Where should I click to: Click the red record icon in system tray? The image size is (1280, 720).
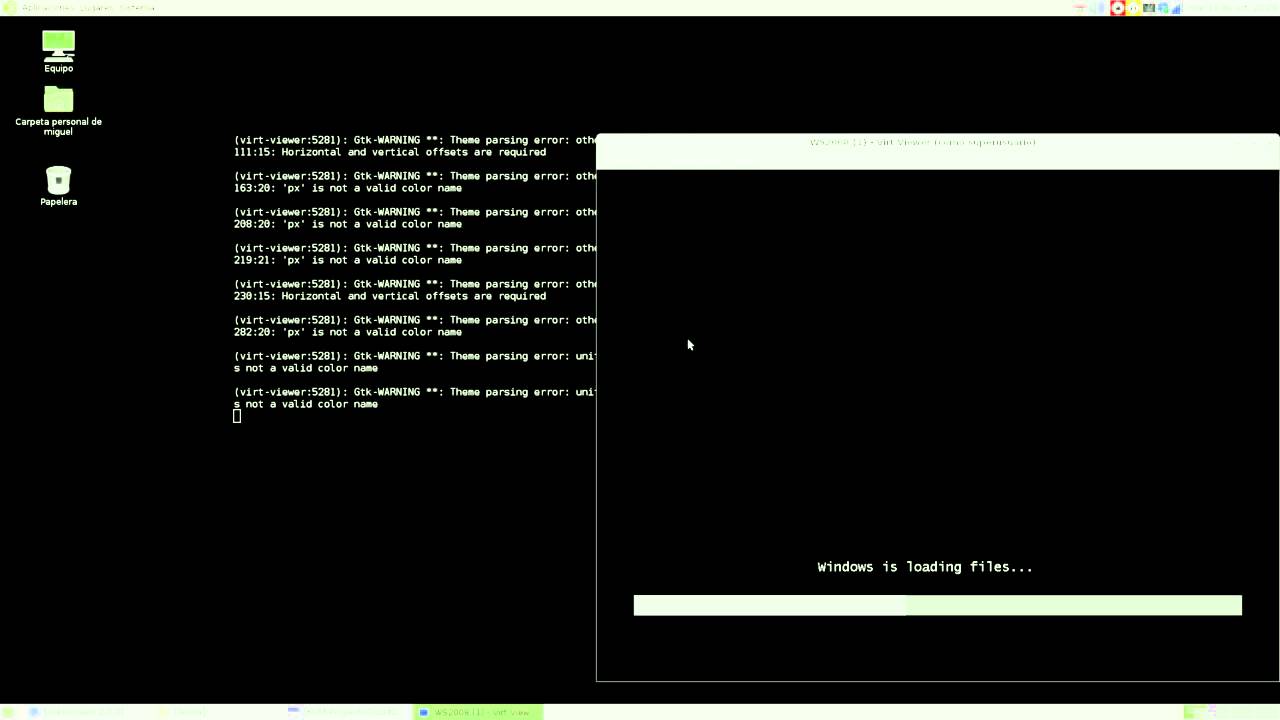coord(1117,8)
